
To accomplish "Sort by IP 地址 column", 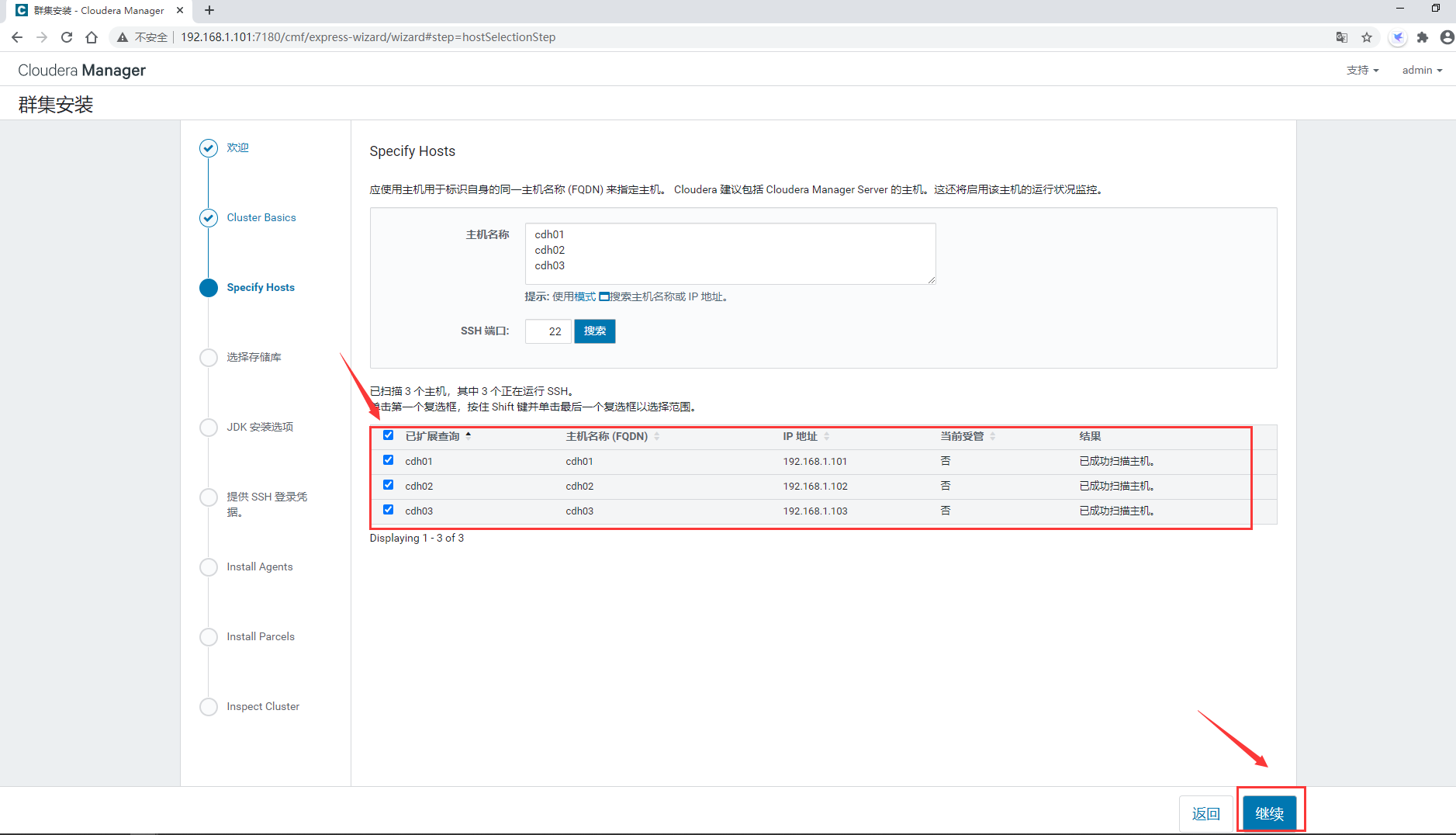I will coord(806,436).
